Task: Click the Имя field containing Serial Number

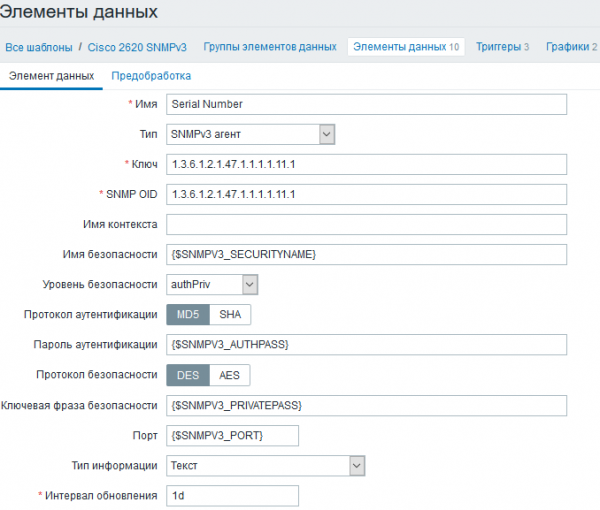Action: coord(366,104)
